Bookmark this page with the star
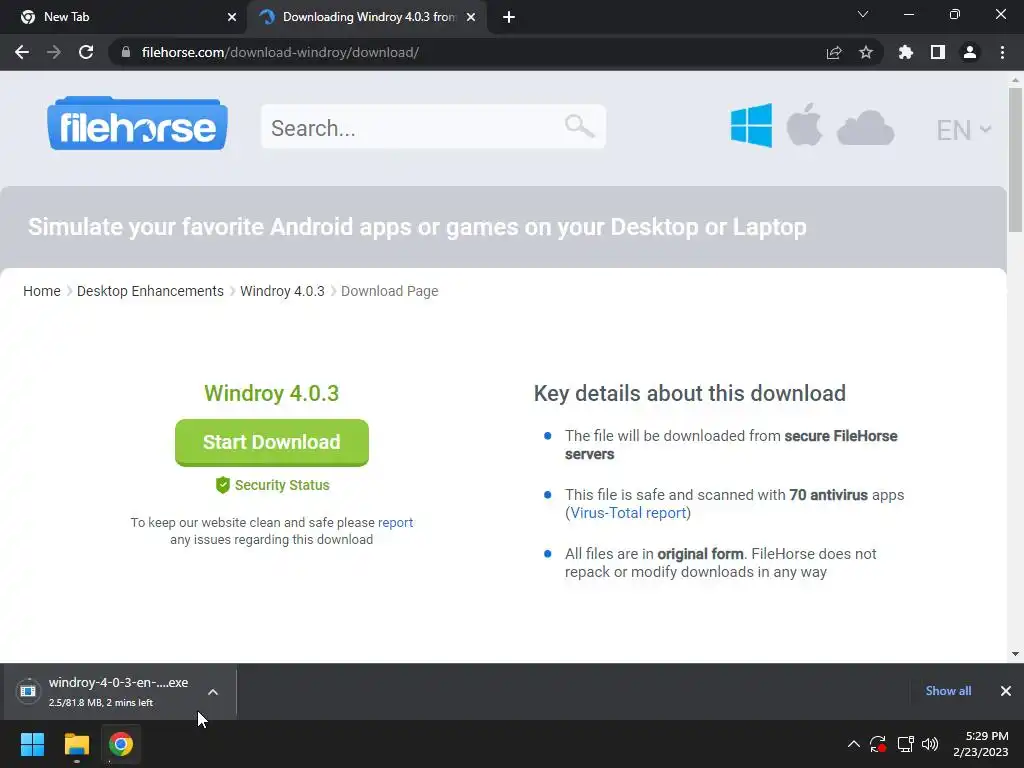Screen dimensions: 1024x768 pos(866,52)
